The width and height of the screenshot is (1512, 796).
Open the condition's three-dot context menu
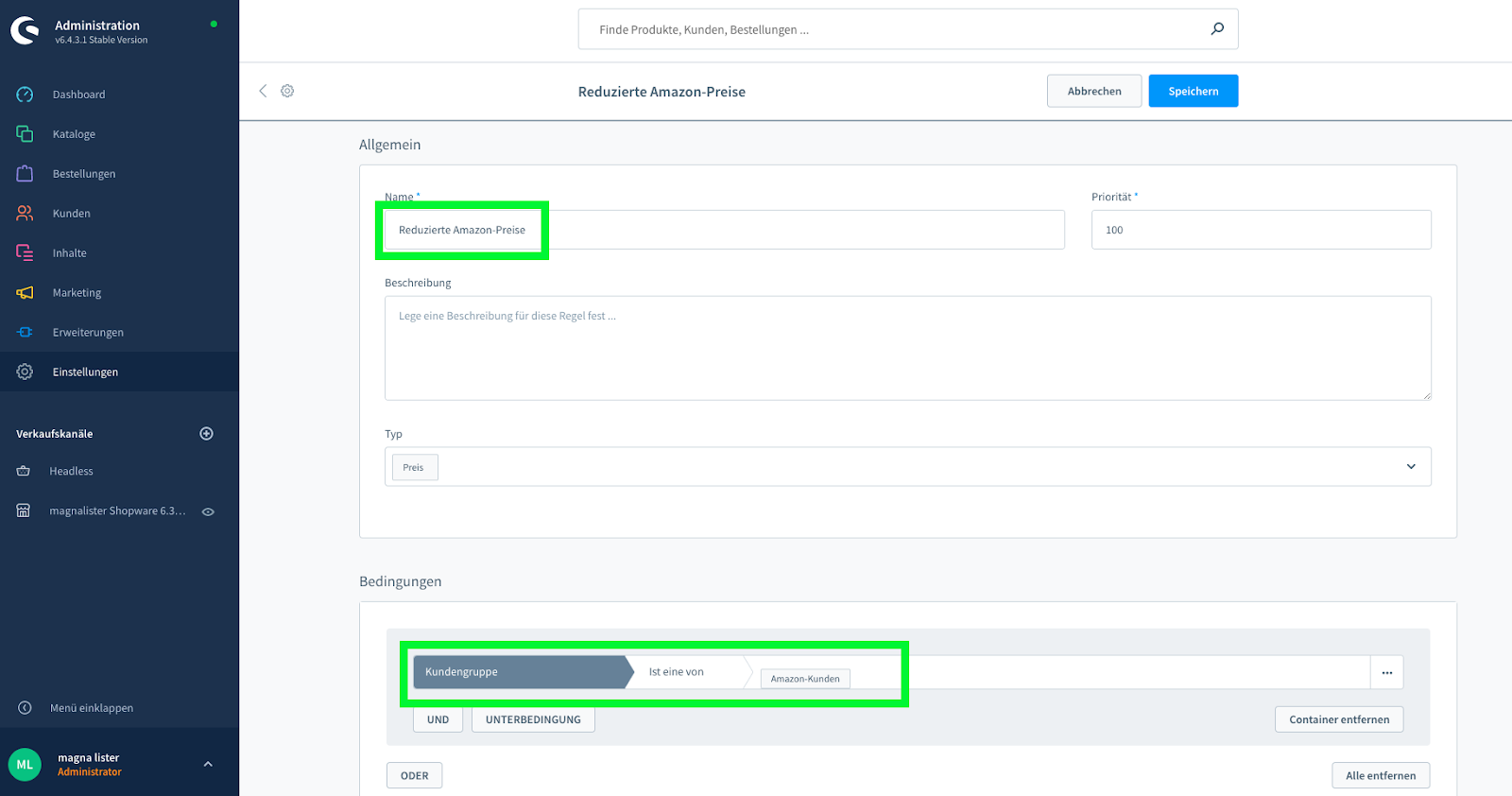(1387, 672)
